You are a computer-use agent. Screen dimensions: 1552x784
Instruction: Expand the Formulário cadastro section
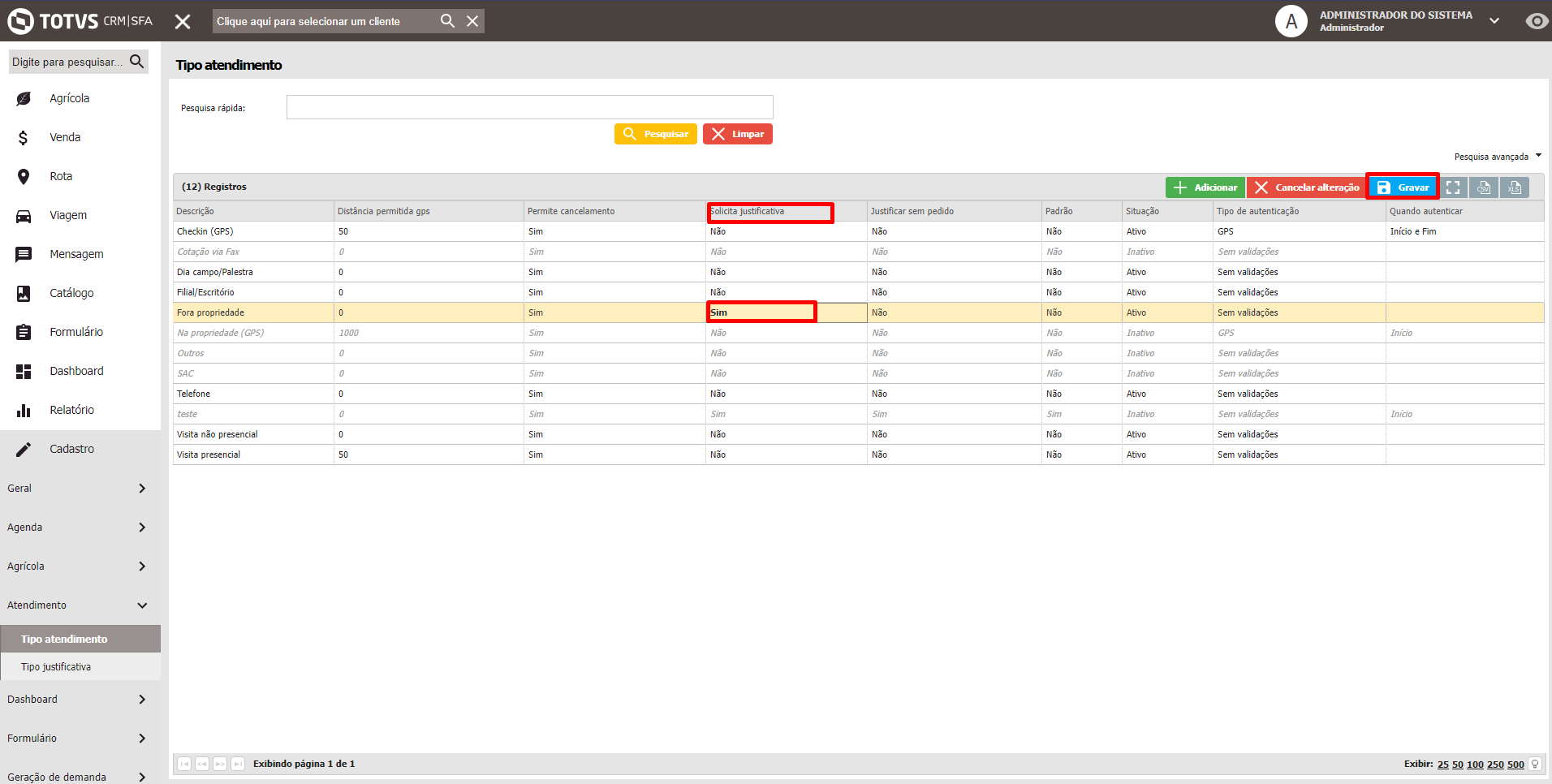[x=80, y=739]
